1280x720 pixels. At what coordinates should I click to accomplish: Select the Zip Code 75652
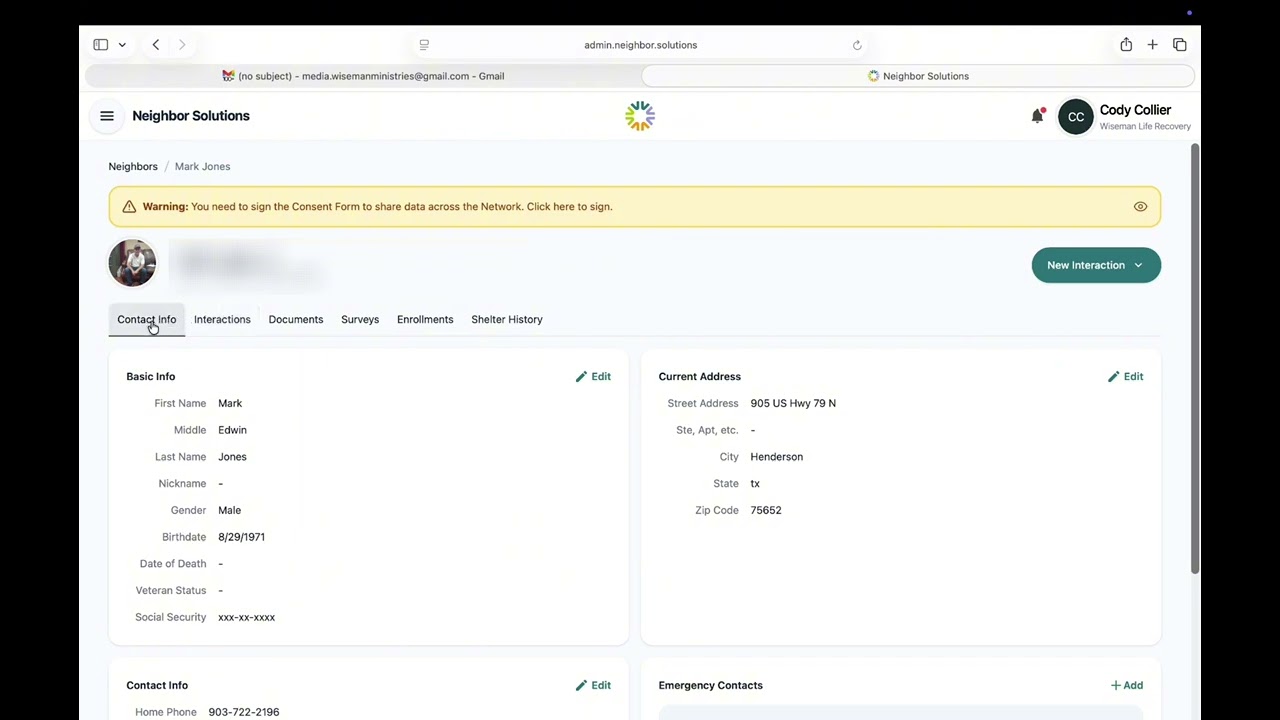766,511
